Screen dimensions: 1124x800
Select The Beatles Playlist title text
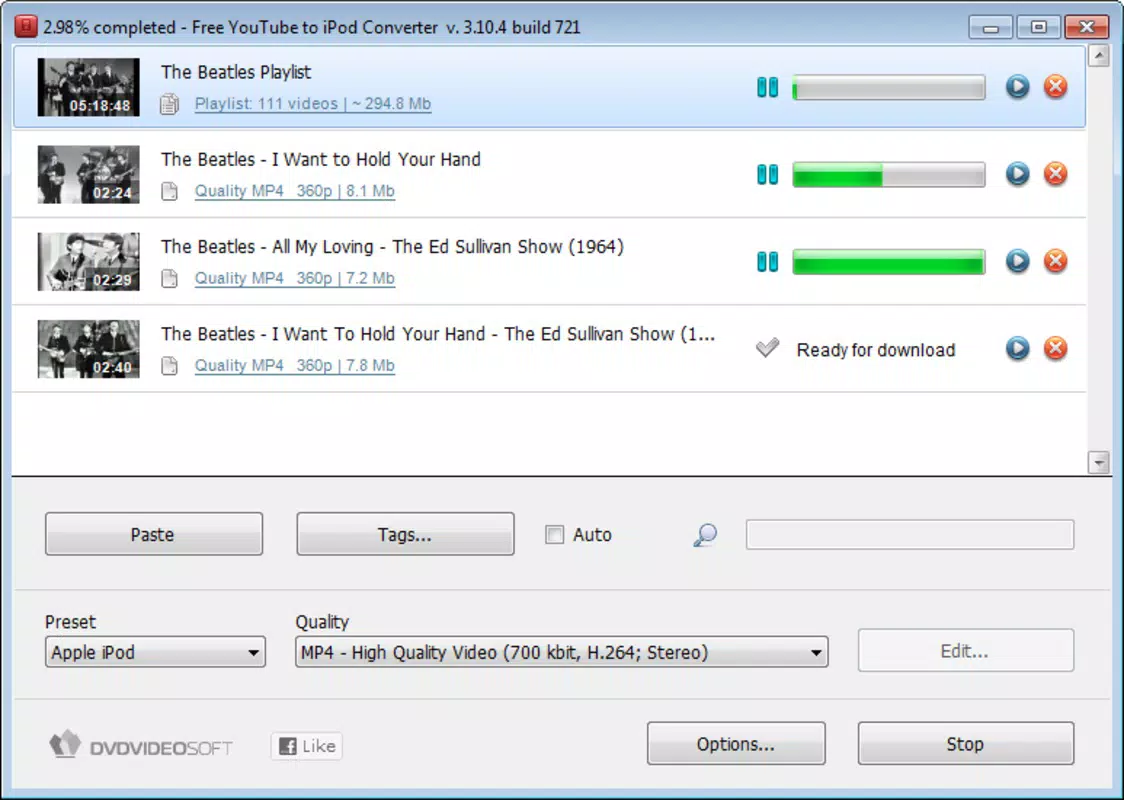click(x=236, y=72)
